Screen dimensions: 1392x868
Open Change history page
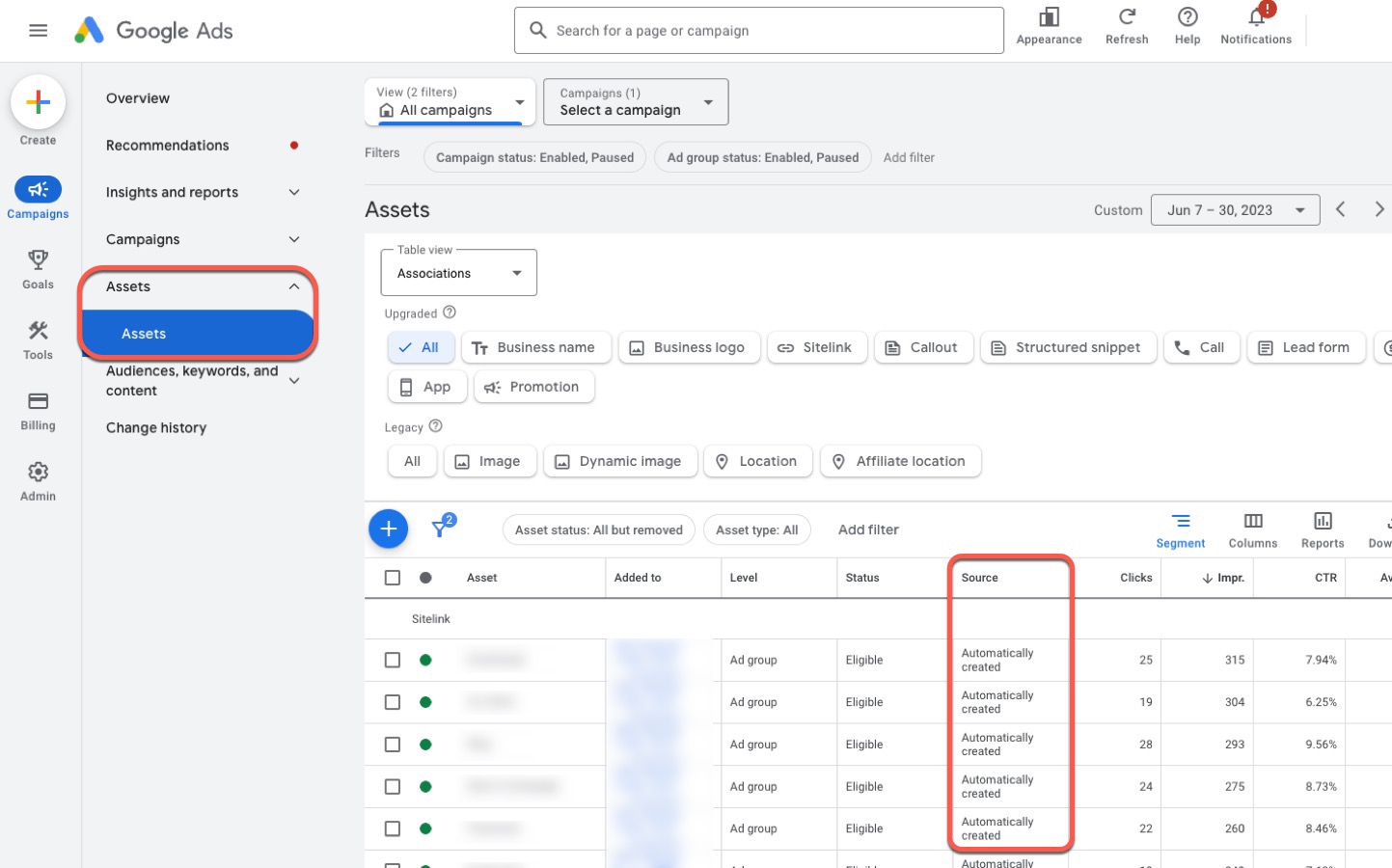[x=156, y=428]
